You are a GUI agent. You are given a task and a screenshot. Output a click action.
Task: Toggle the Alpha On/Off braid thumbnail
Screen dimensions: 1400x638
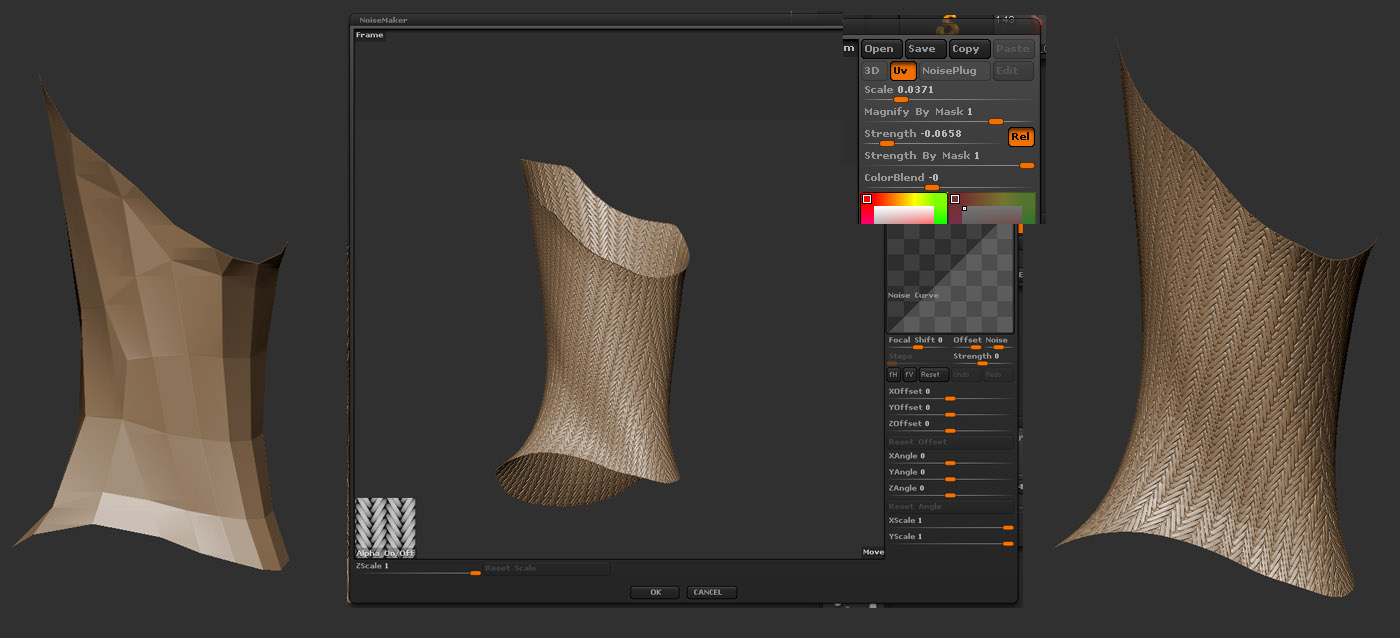(x=385, y=528)
